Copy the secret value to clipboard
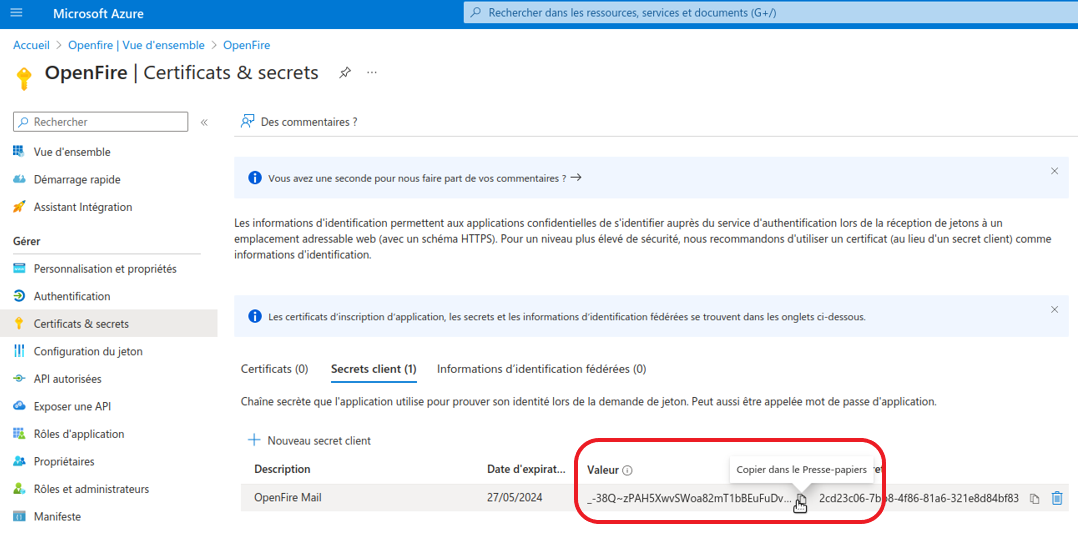 coord(801,499)
